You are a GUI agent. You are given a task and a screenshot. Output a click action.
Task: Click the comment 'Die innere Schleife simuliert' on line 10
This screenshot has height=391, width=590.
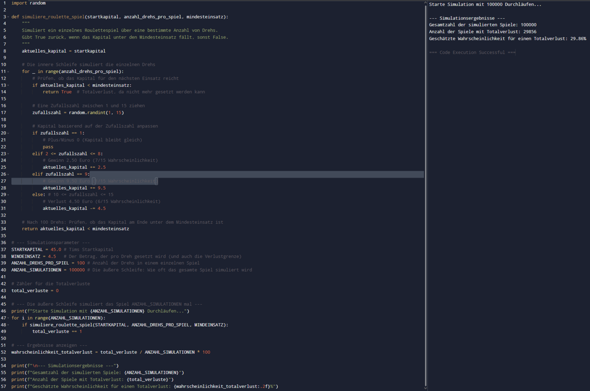pyautogui.click(x=88, y=65)
